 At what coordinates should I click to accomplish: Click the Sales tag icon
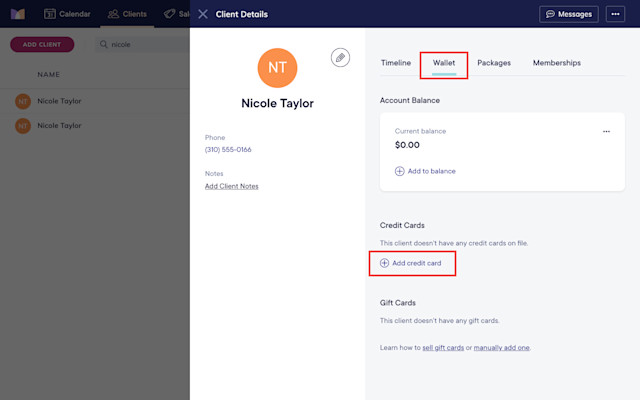click(169, 14)
